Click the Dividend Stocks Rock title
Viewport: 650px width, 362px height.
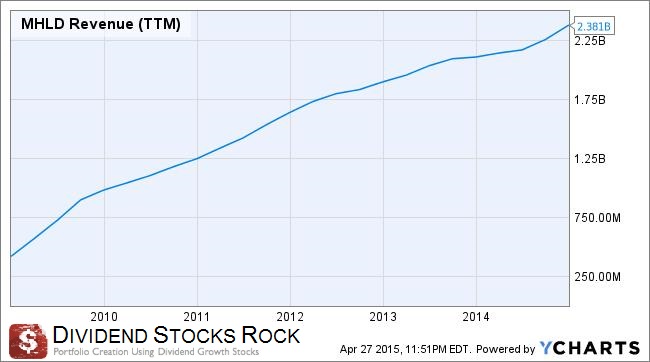177,335
